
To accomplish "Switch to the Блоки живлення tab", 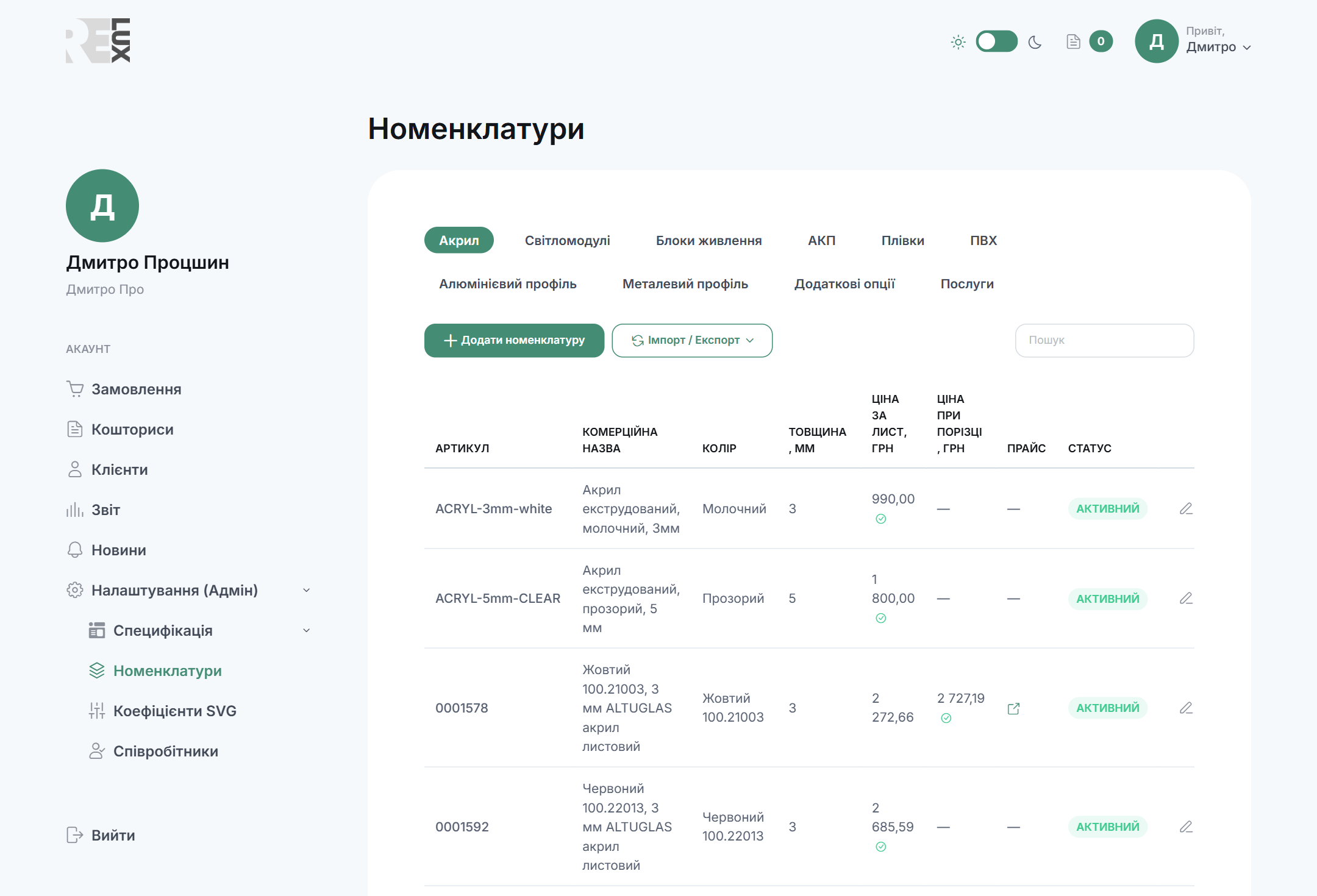I will coord(708,240).
